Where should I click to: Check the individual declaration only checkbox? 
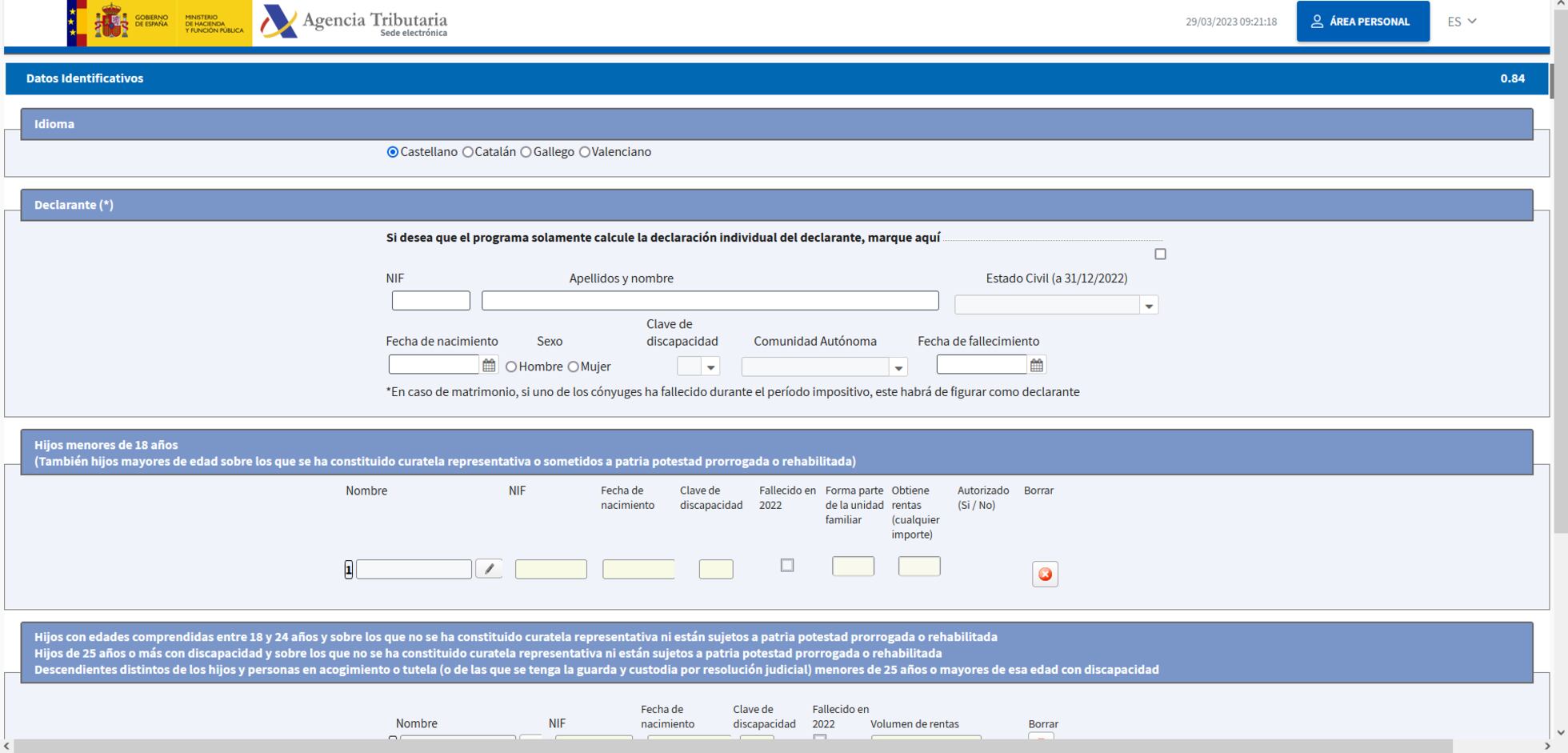[1160, 254]
